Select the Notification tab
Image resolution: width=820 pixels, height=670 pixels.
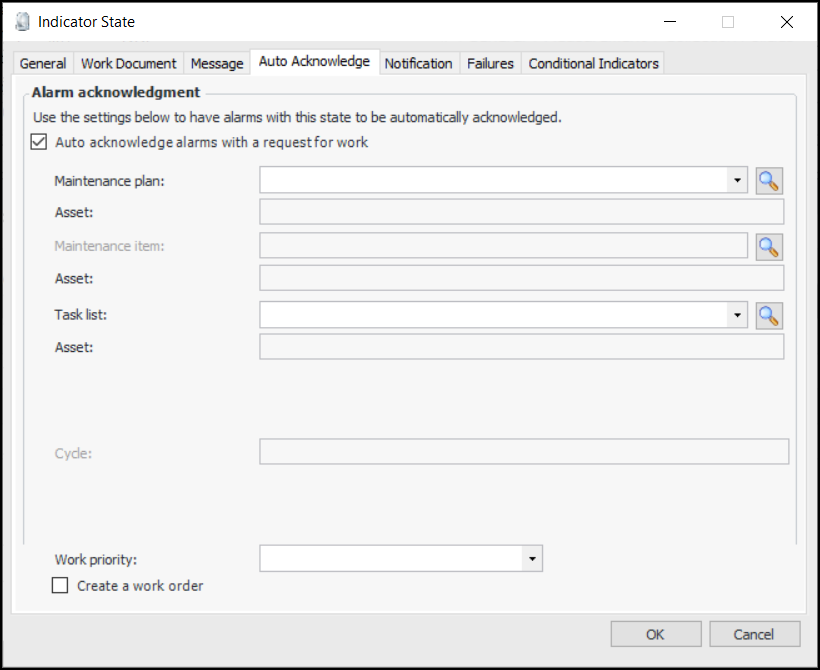click(418, 63)
